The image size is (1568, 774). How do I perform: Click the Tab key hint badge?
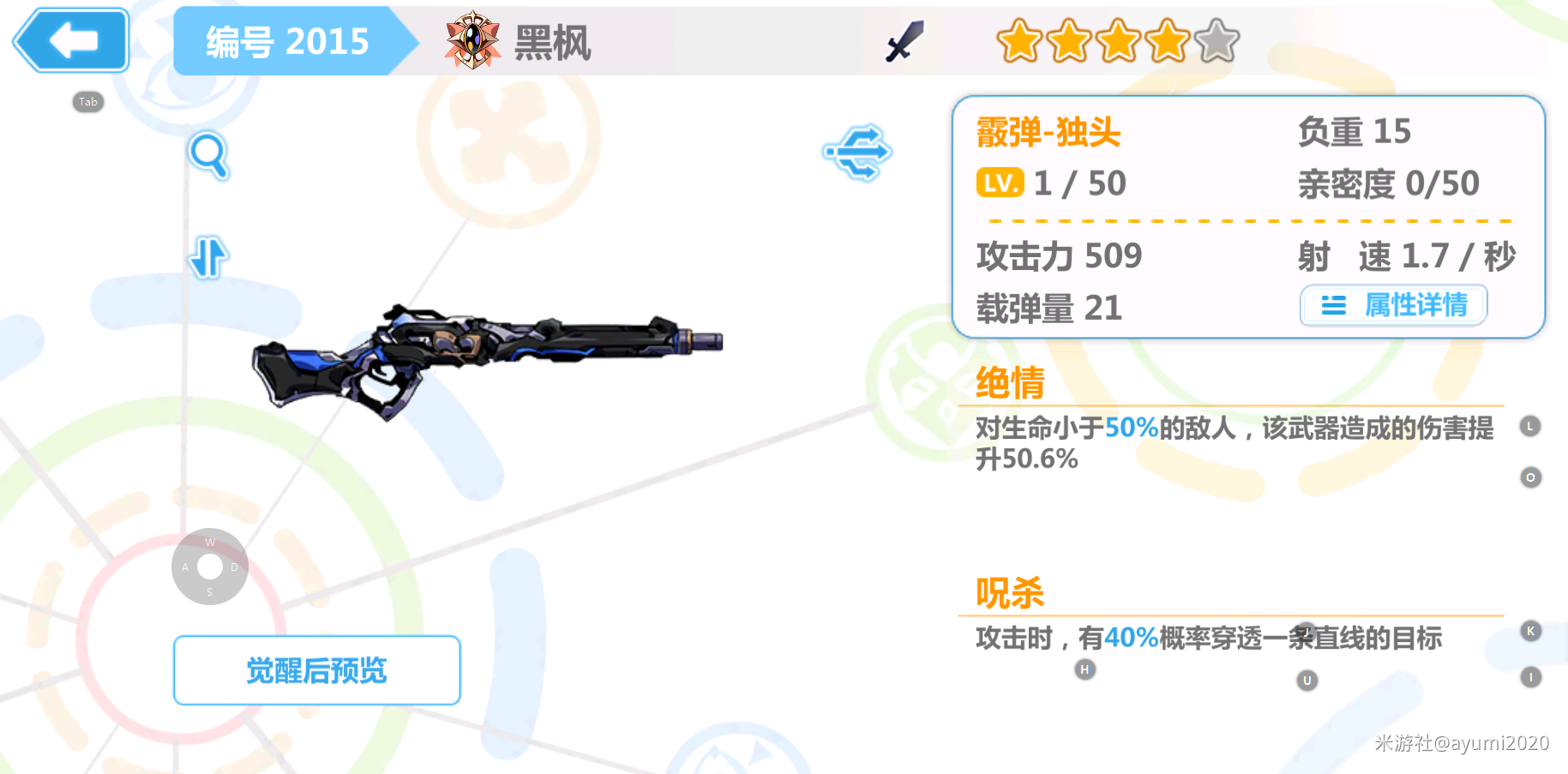tap(88, 102)
